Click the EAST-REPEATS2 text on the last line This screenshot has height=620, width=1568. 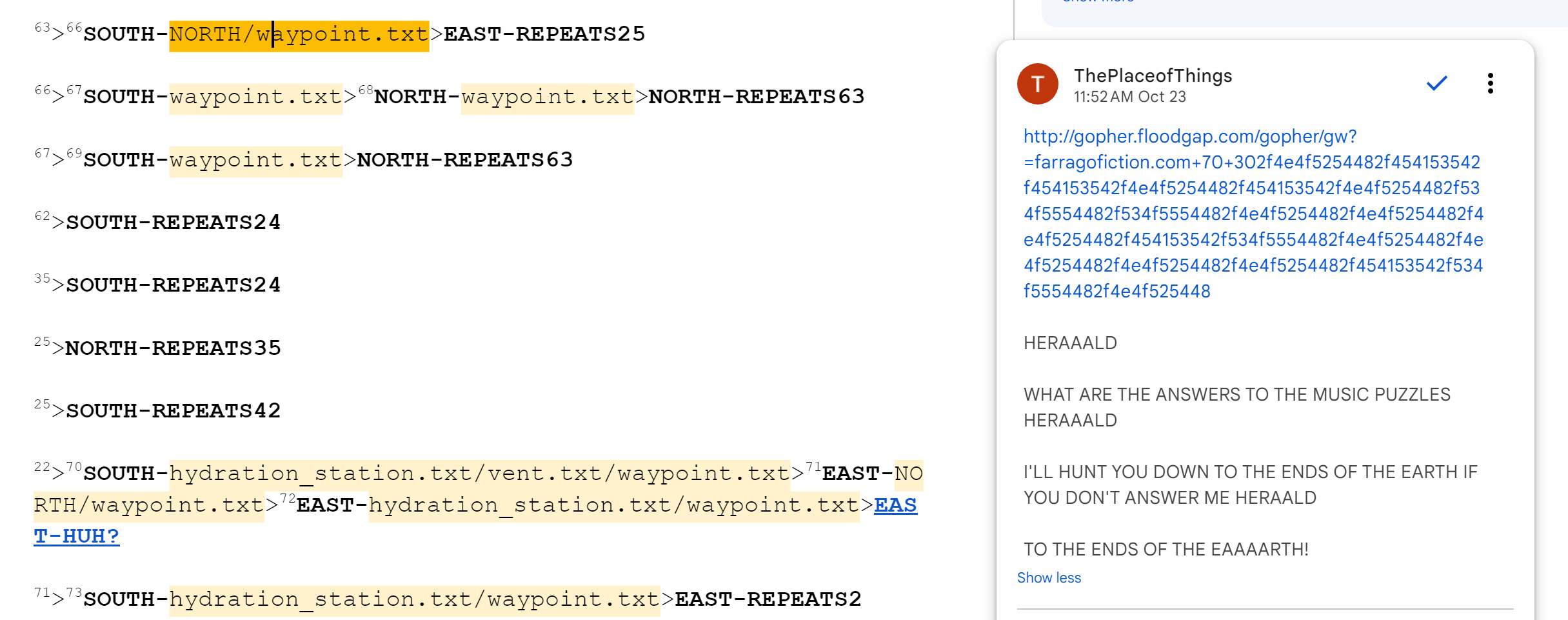(x=768, y=599)
